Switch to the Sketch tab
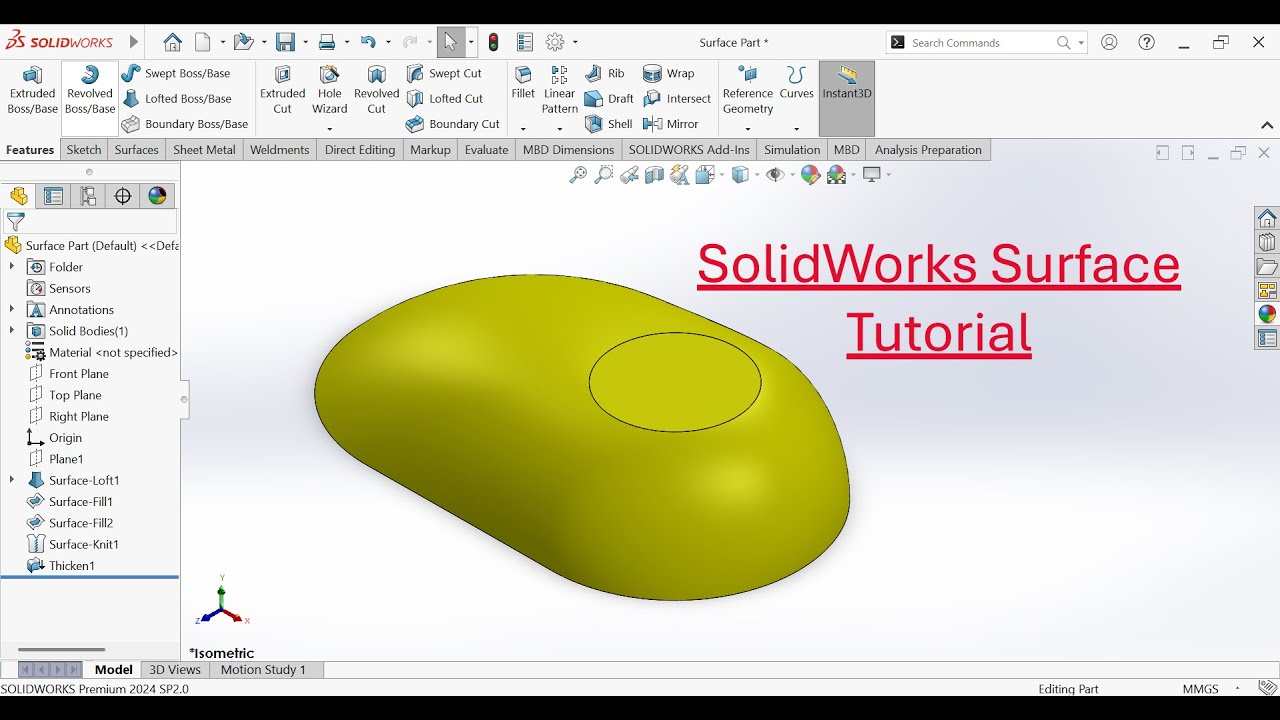This screenshot has width=1280, height=720. [84, 150]
